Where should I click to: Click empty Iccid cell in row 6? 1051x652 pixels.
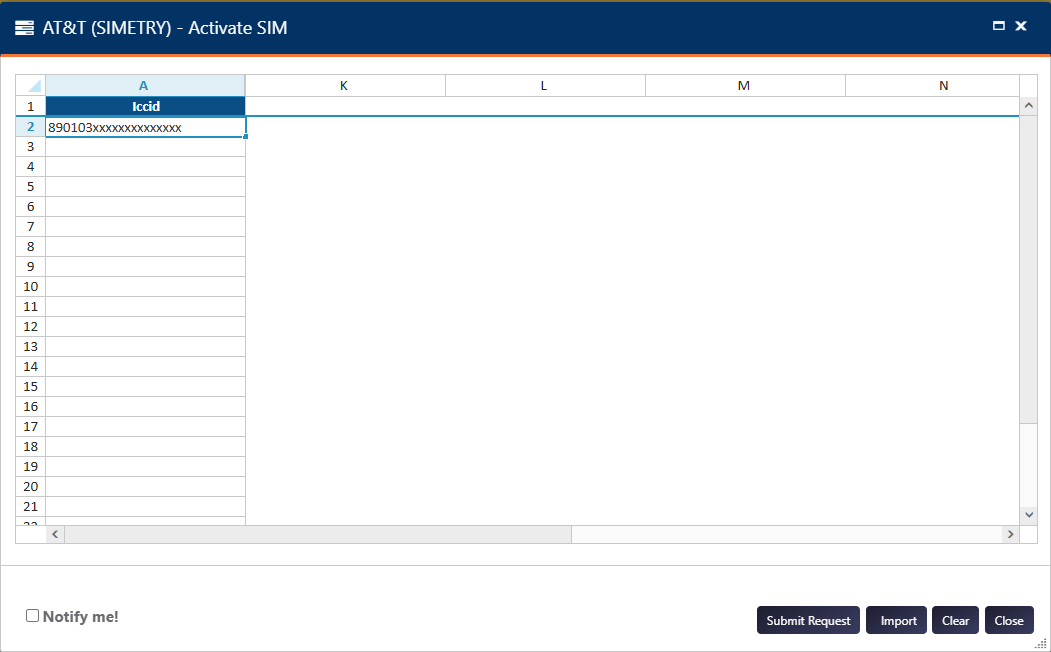pyautogui.click(x=145, y=207)
